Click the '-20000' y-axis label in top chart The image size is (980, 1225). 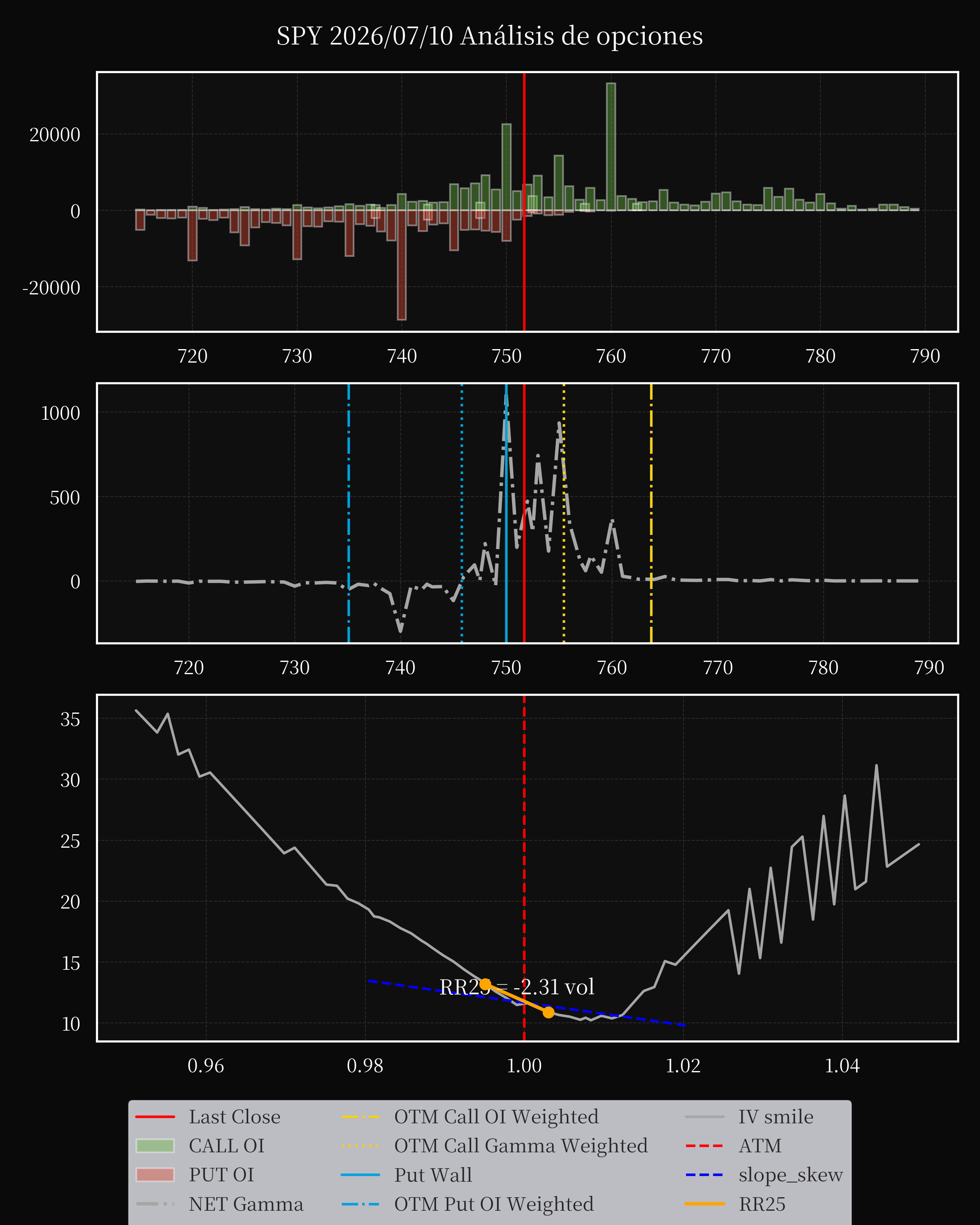click(x=51, y=288)
